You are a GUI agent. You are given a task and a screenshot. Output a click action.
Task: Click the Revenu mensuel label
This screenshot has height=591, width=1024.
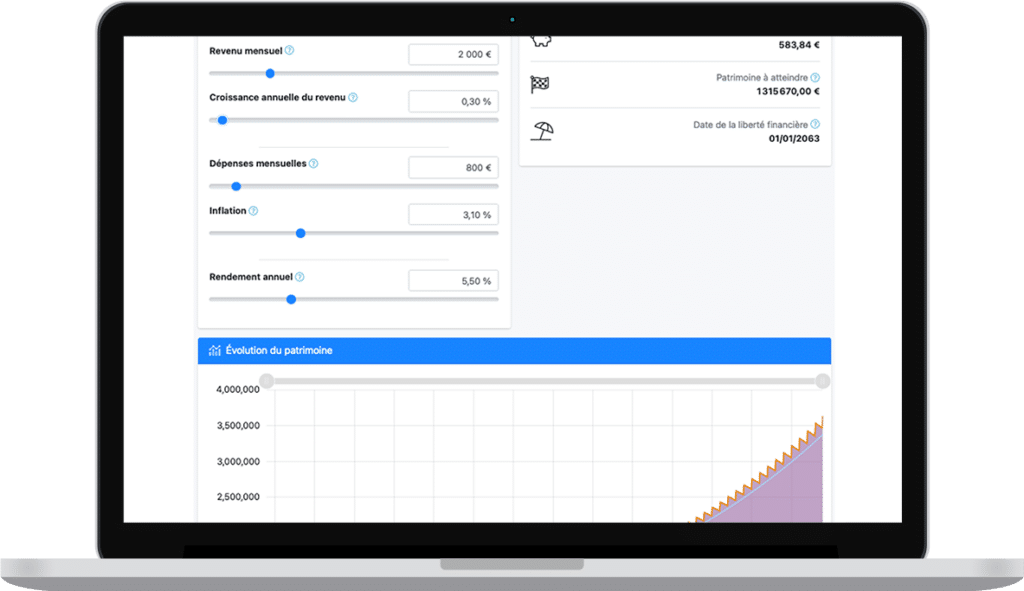[246, 50]
